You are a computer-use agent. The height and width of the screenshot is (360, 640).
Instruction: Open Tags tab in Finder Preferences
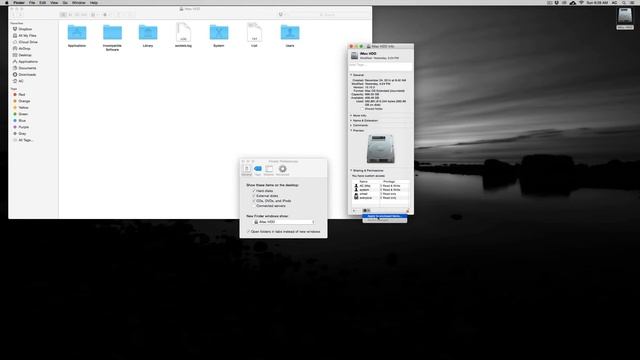258,170
